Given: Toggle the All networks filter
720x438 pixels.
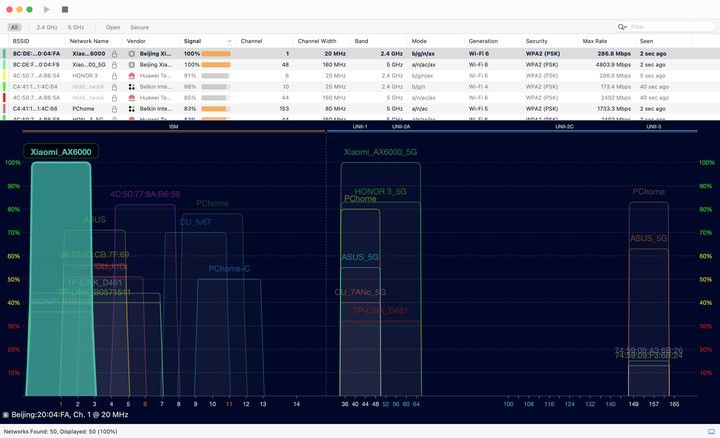Looking at the screenshot, I should pyautogui.click(x=14, y=27).
